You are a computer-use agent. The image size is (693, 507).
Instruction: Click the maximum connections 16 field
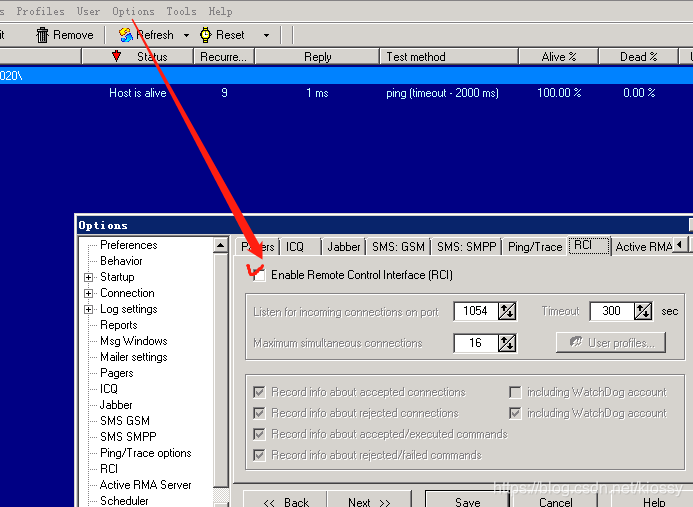point(476,343)
